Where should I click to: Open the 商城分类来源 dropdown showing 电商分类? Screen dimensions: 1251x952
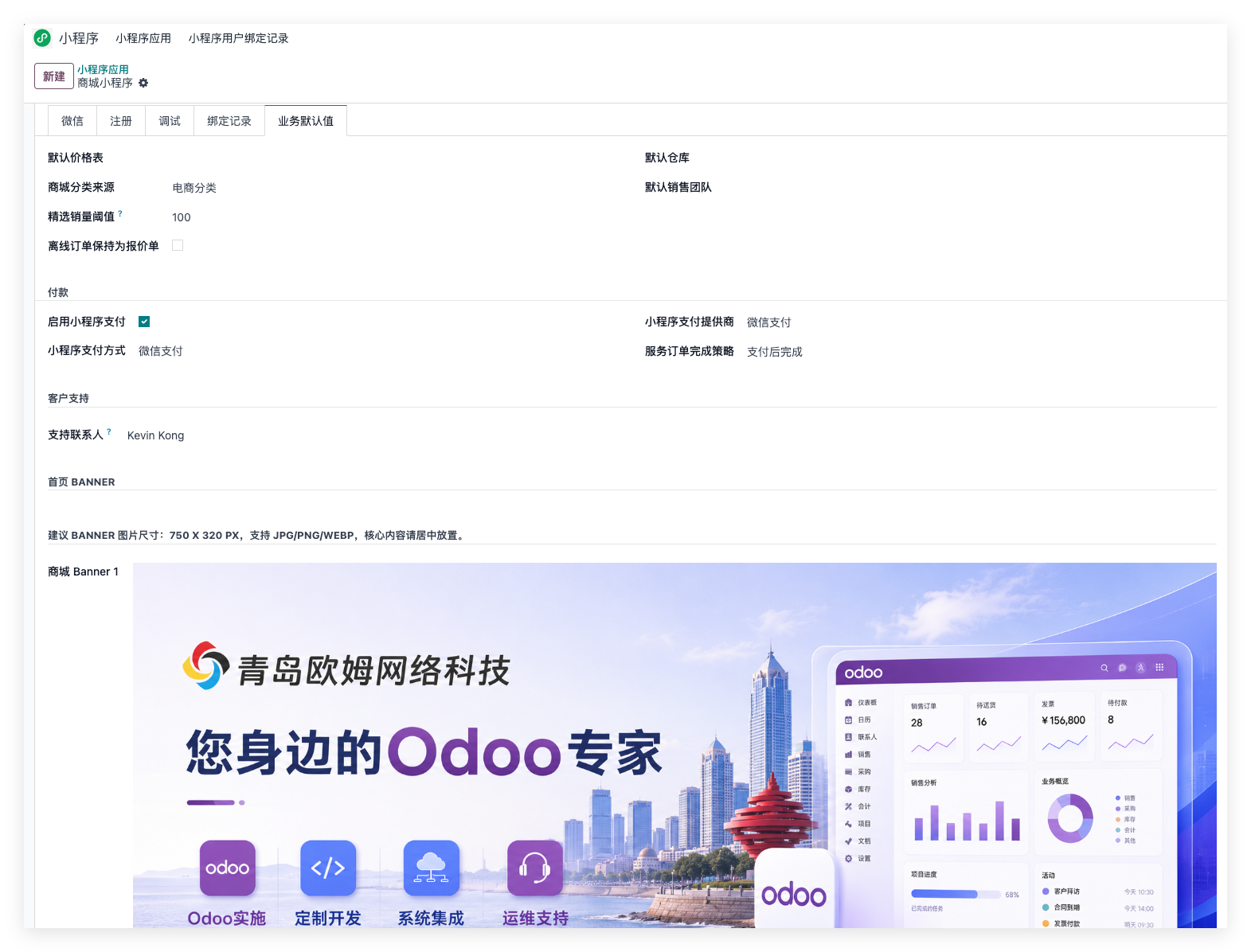(194, 188)
